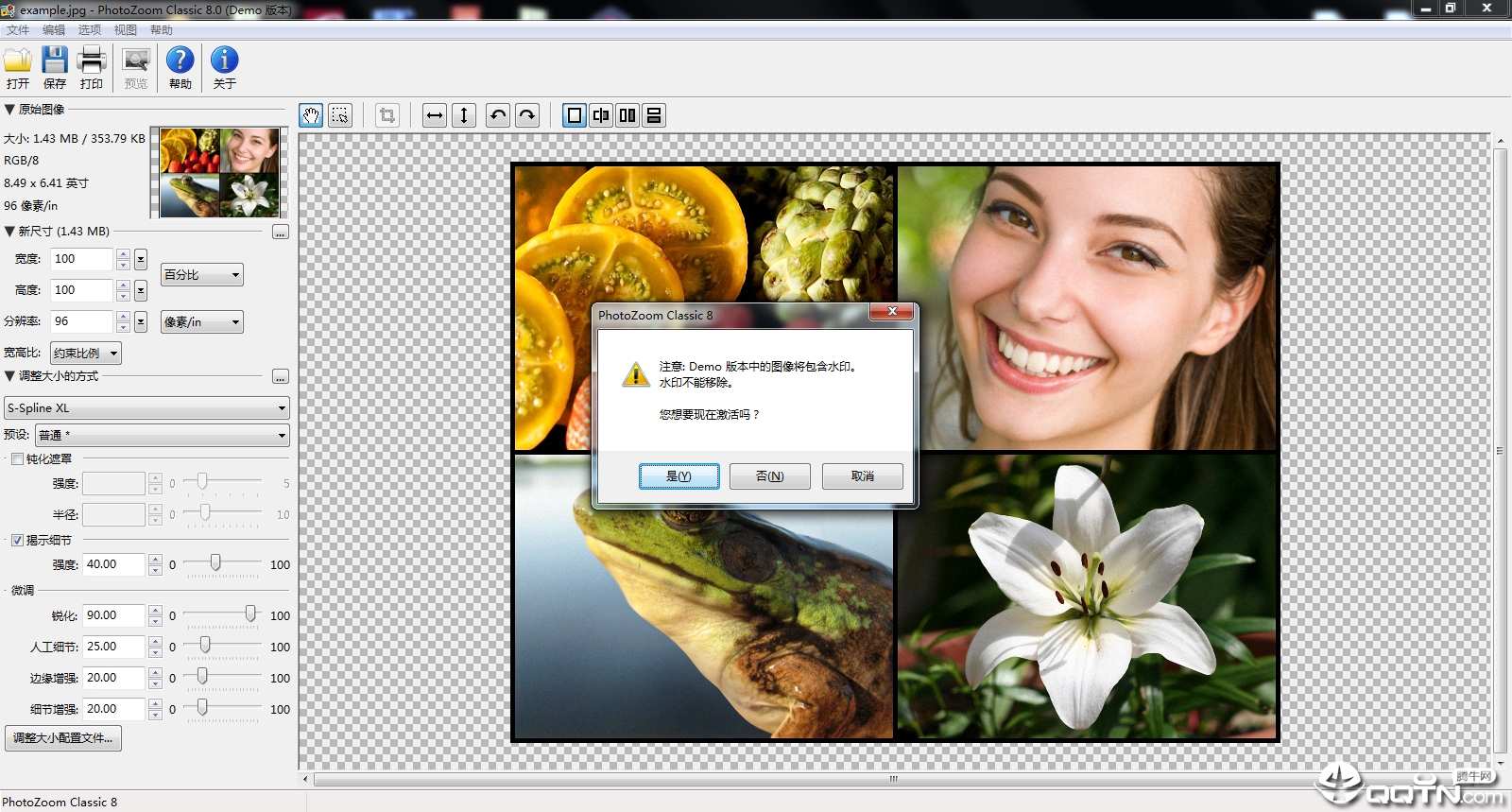Click 取消 in the dialog
This screenshot has width=1512, height=812.
pos(863,476)
